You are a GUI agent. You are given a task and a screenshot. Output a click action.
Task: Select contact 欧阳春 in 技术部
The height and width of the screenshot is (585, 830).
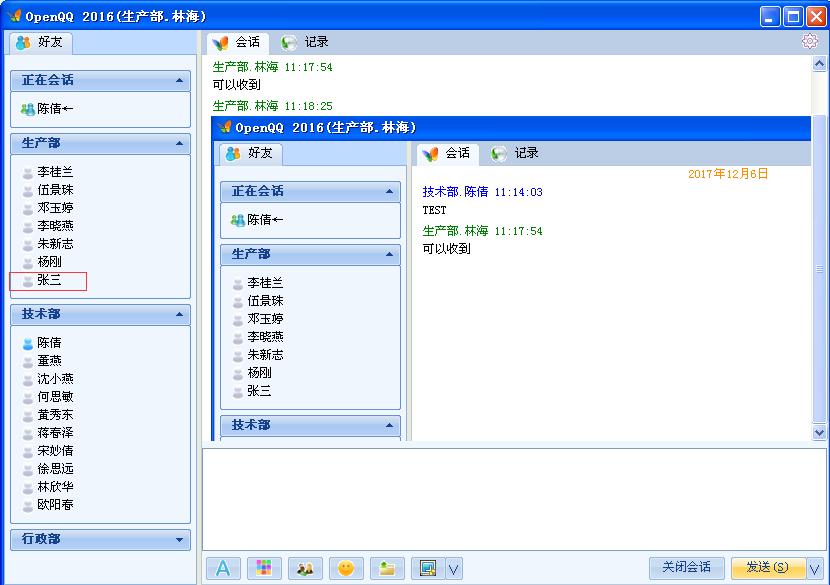pos(48,505)
